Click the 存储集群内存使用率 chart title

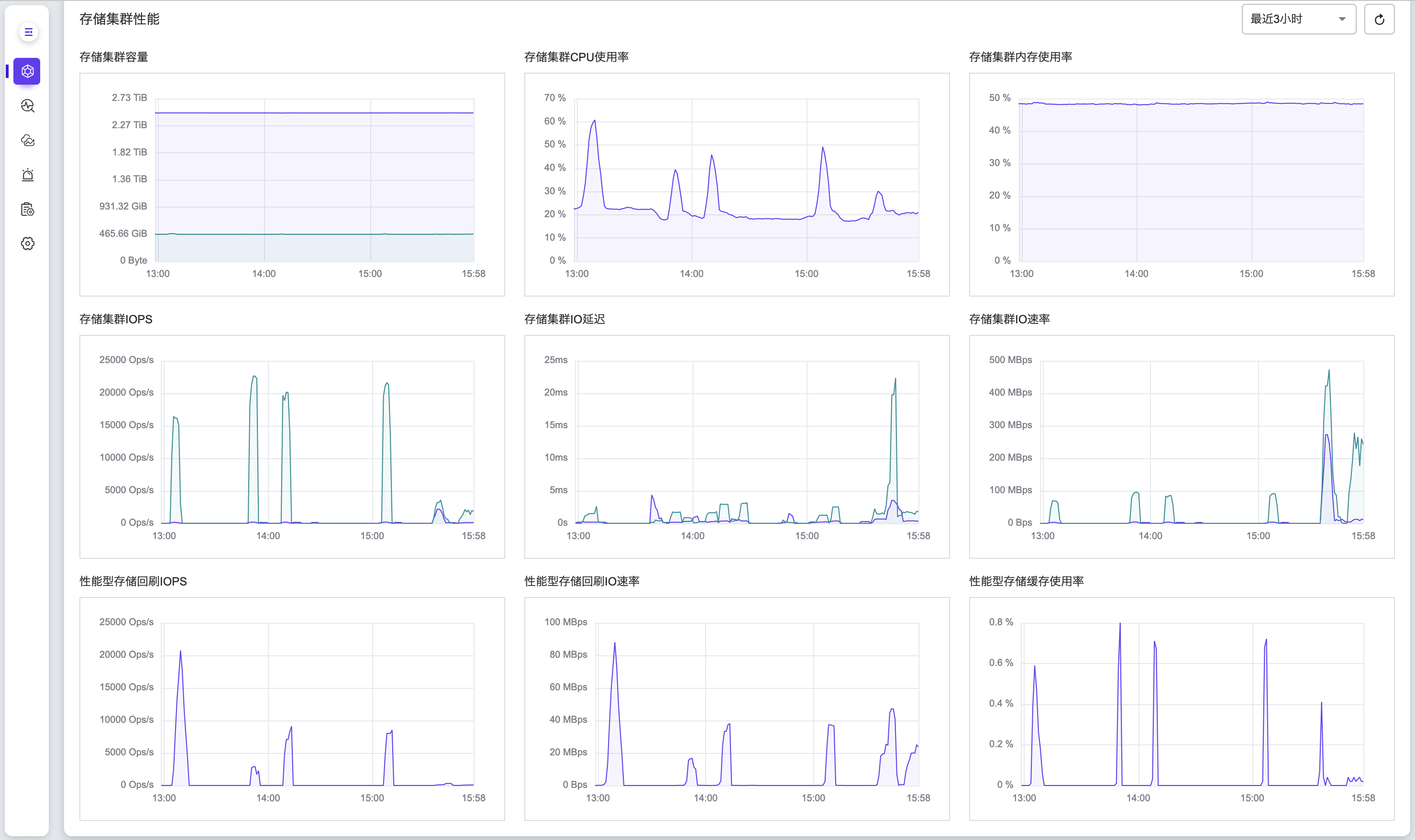point(1020,57)
